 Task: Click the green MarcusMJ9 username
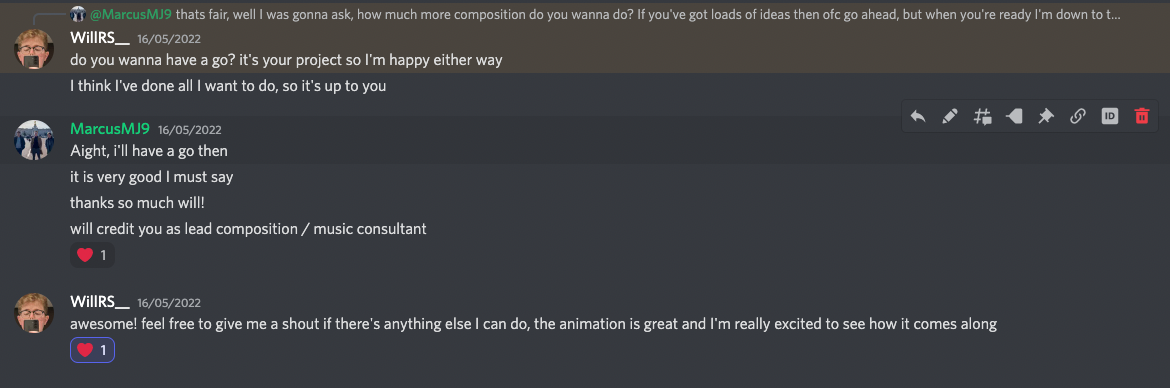(x=110, y=128)
